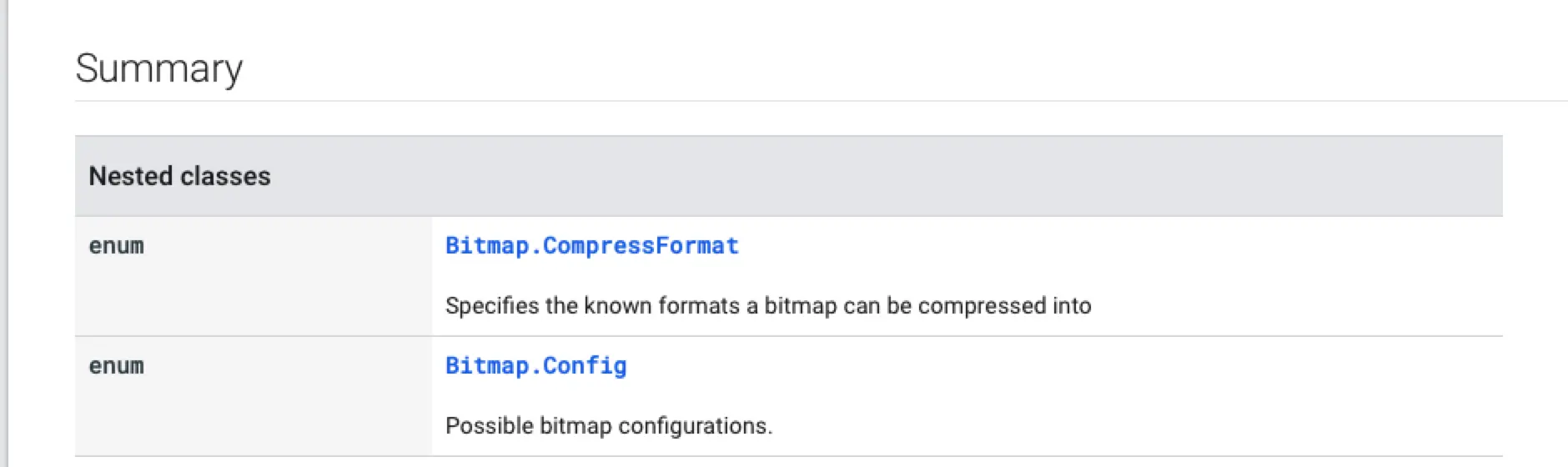
Task: Click the word "into" ending CompressFormat description
Action: pyautogui.click(x=1072, y=306)
